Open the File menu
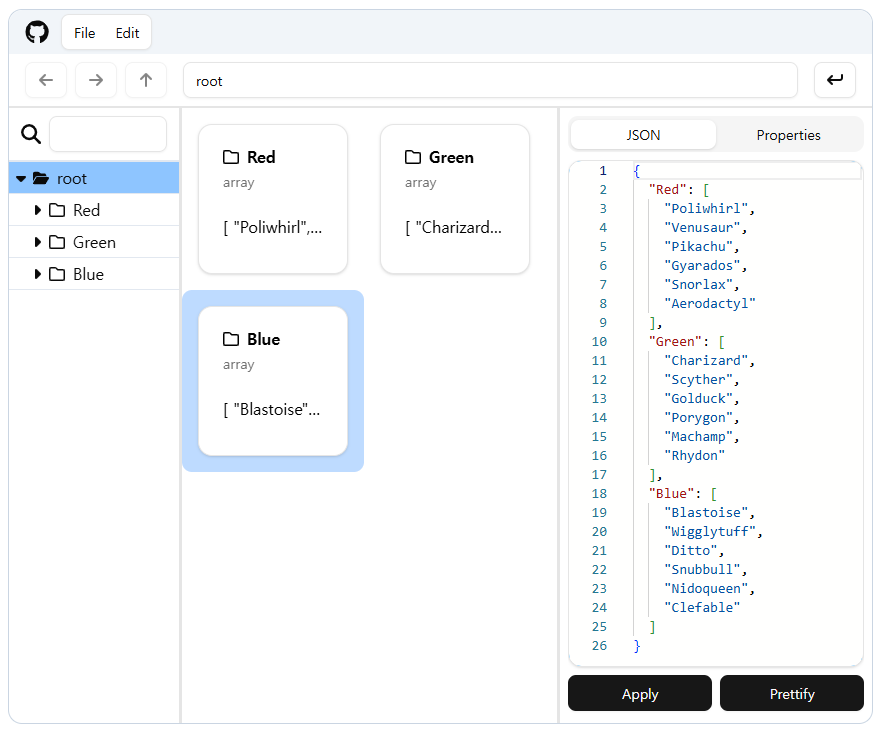 click(84, 31)
